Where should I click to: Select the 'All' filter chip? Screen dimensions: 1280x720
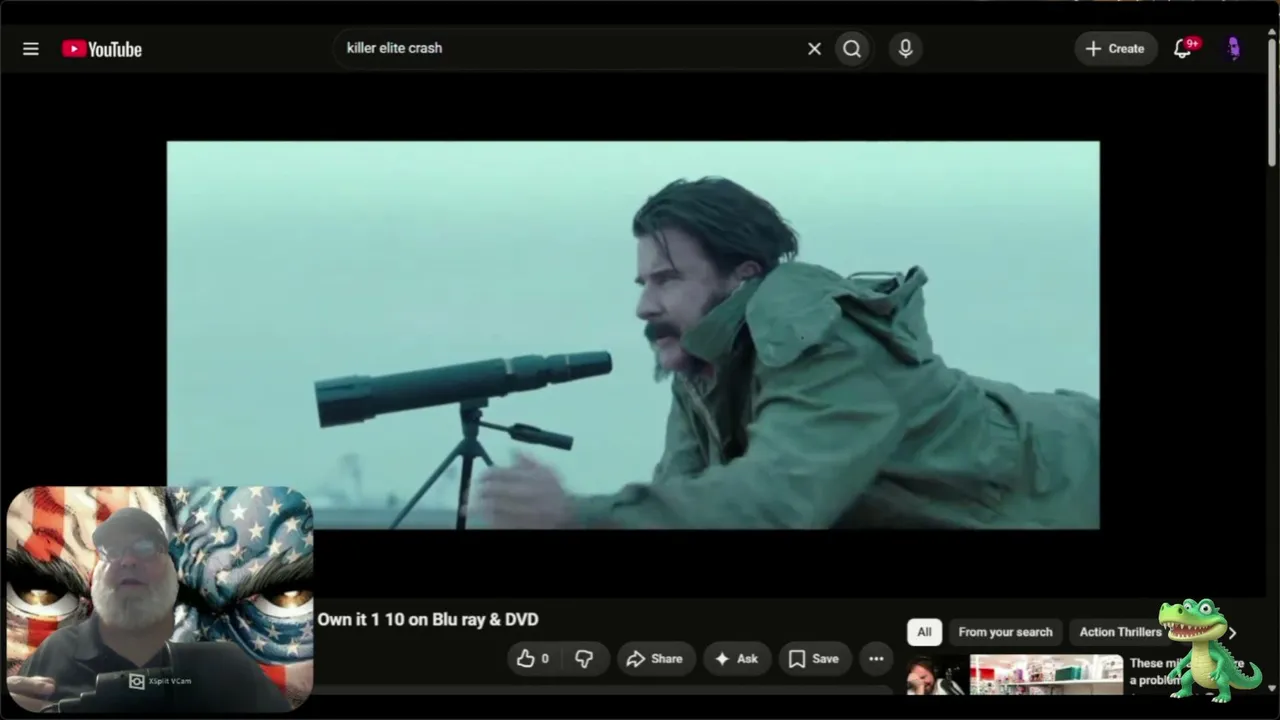pyautogui.click(x=924, y=632)
